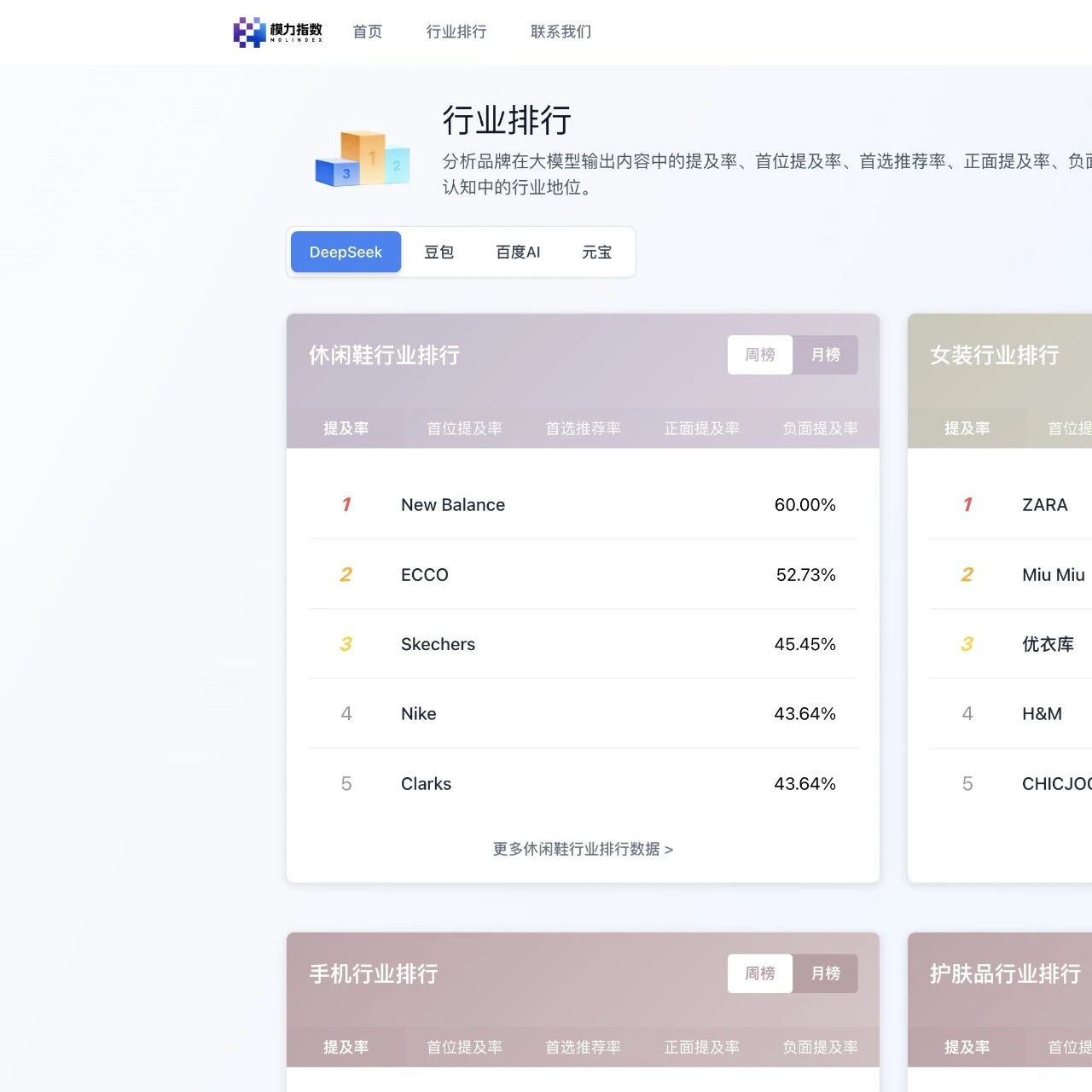Select 首选推荐率 tab in 休闲鞋 card

[583, 428]
